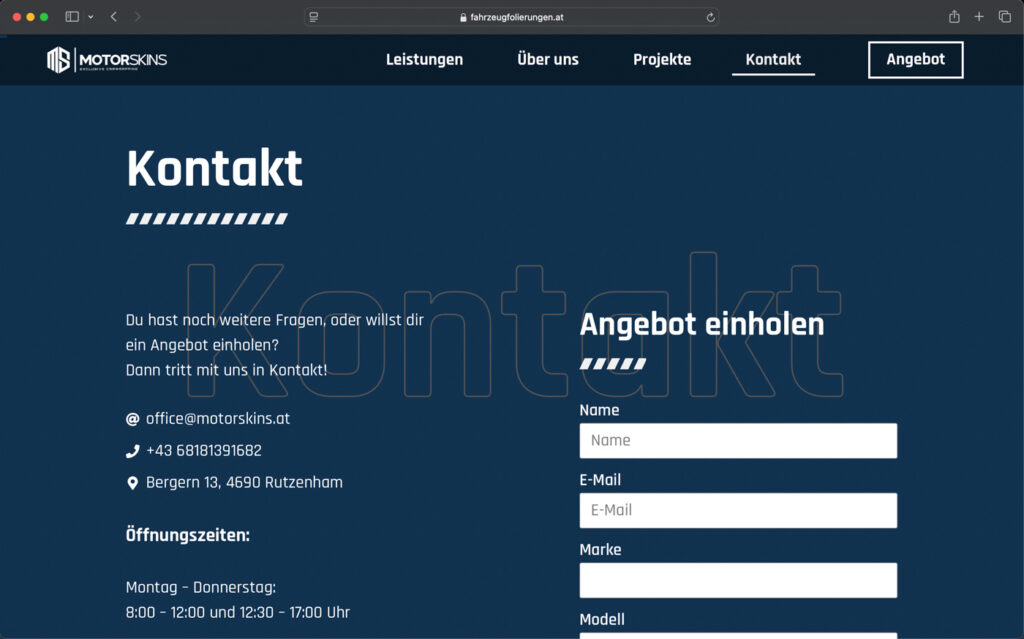Open the Safari share icon

coord(954,16)
